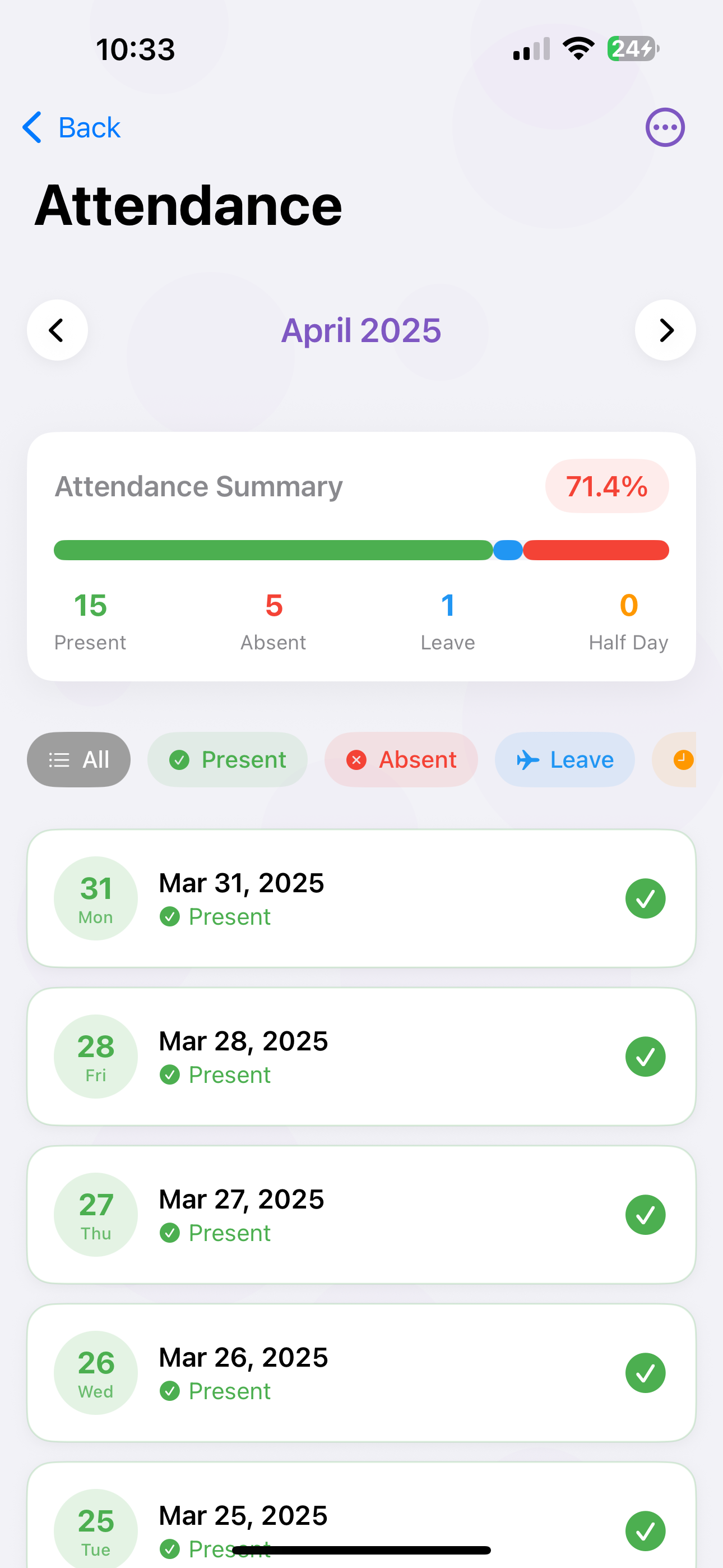Go to next month arrow
The height and width of the screenshot is (1568, 723).
coord(665,330)
